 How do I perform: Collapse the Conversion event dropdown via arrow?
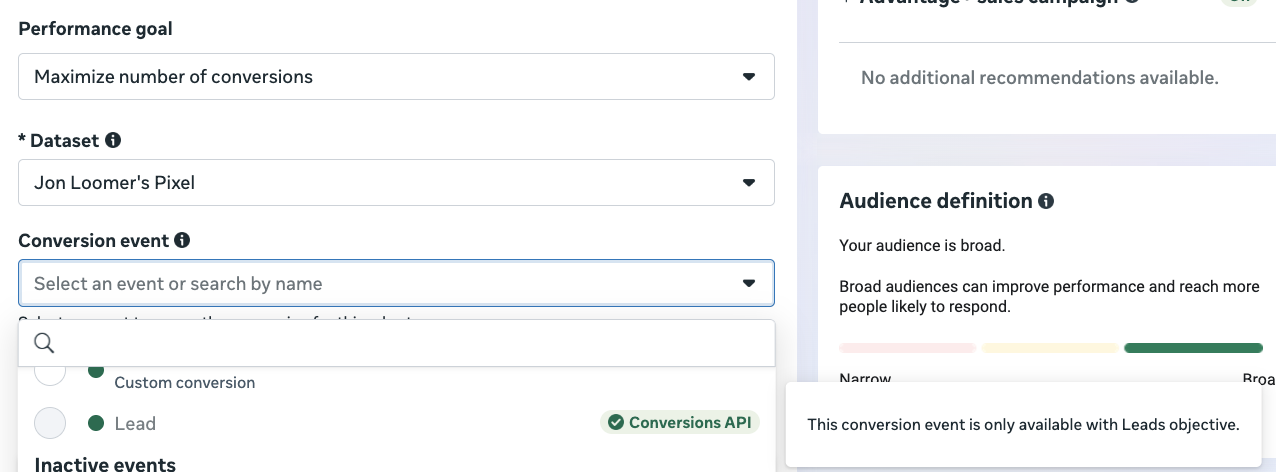tap(748, 284)
